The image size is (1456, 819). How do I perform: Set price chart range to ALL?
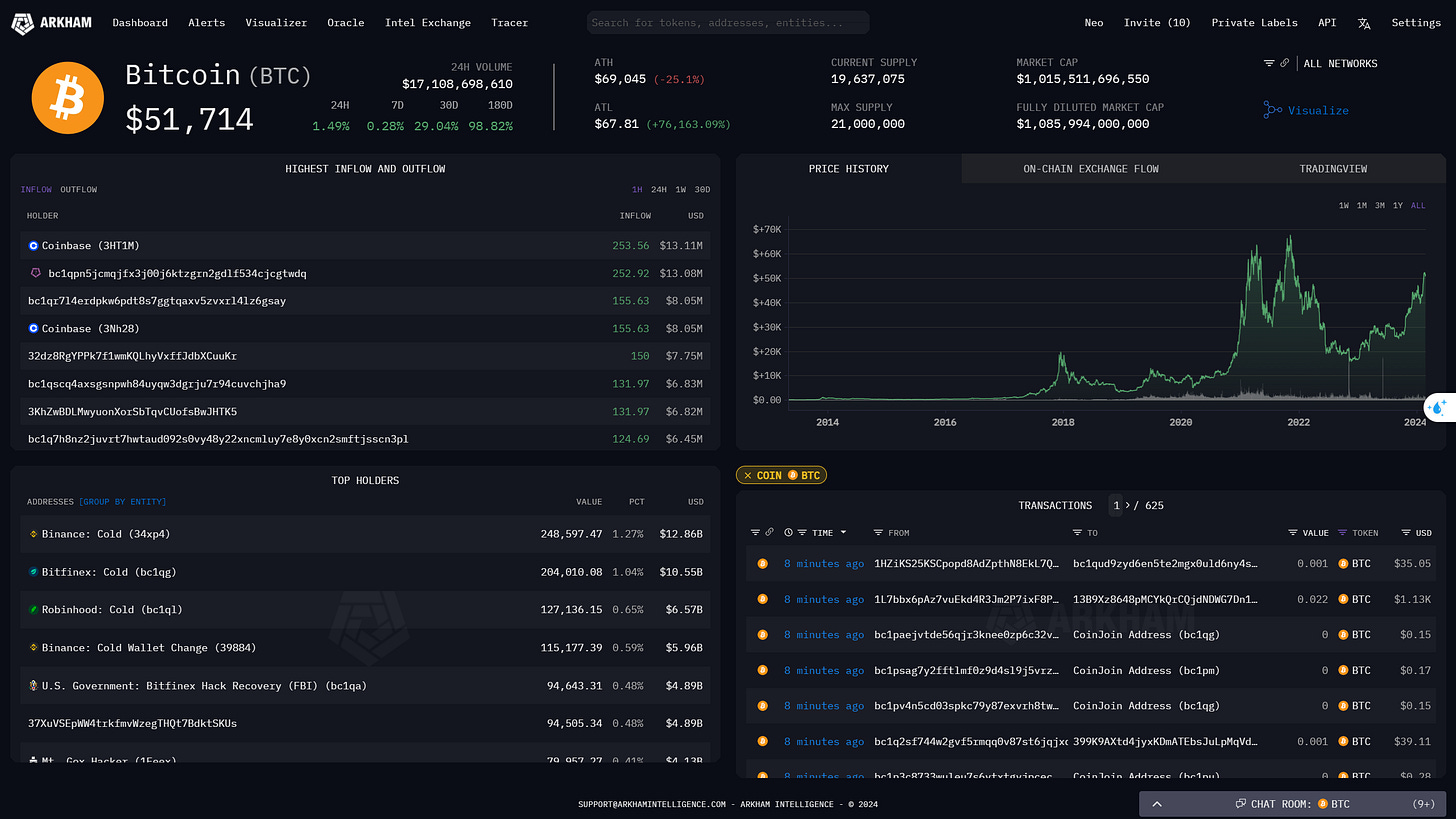point(1418,205)
